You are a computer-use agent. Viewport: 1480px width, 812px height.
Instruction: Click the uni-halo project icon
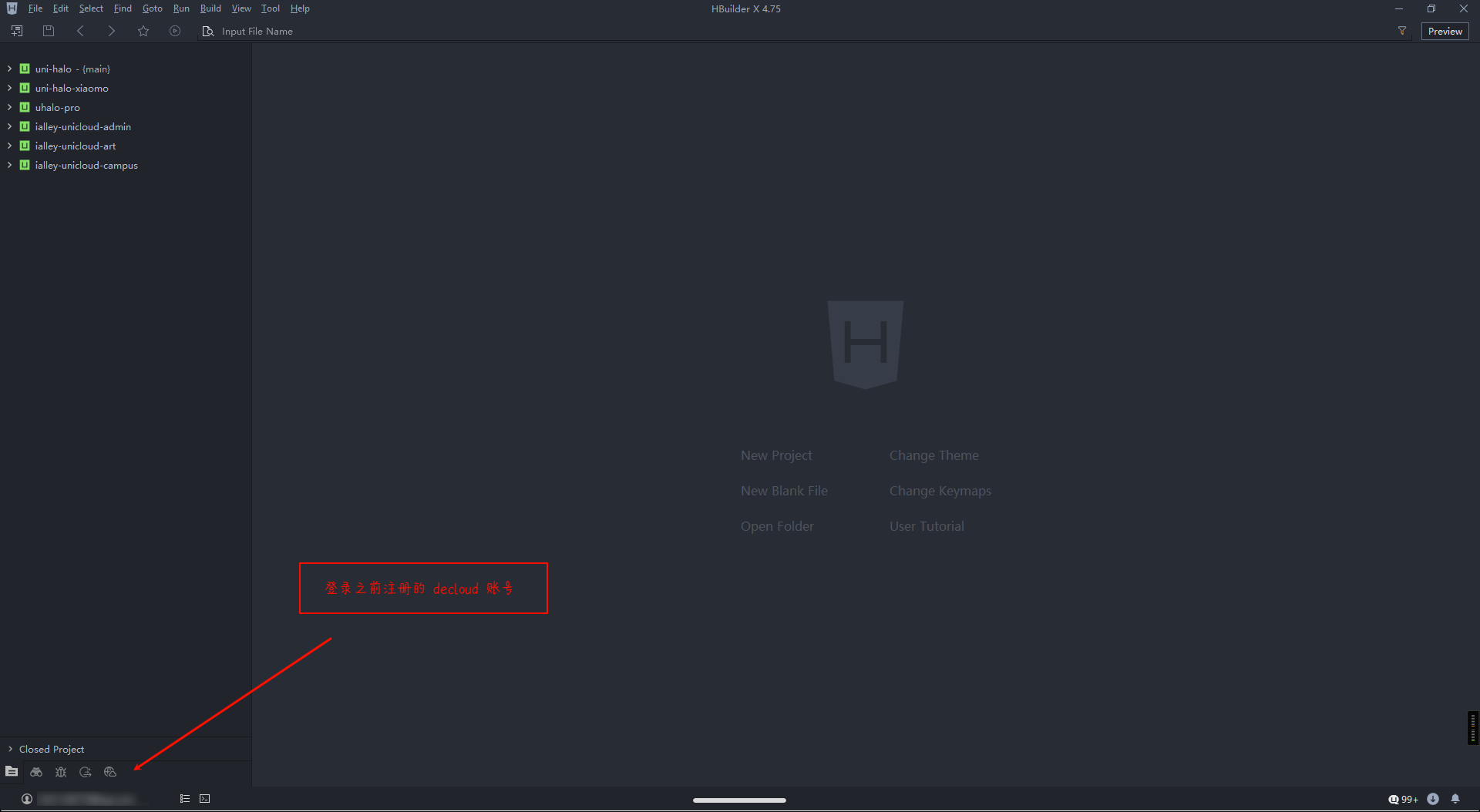pyautogui.click(x=25, y=69)
